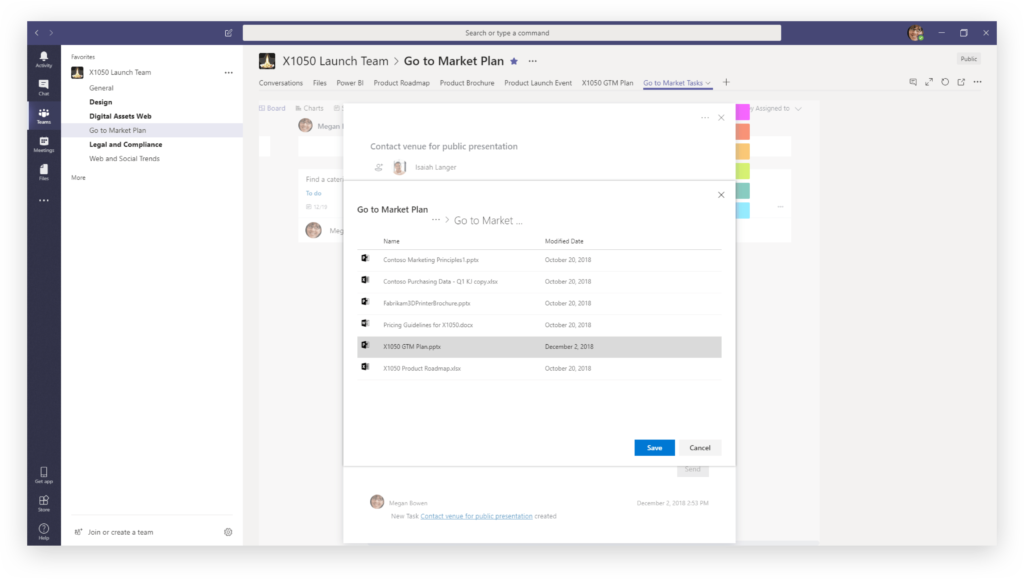Open more apps ellipsis in sidebar
Image resolution: width=1024 pixels, height=579 pixels.
[x=44, y=200]
